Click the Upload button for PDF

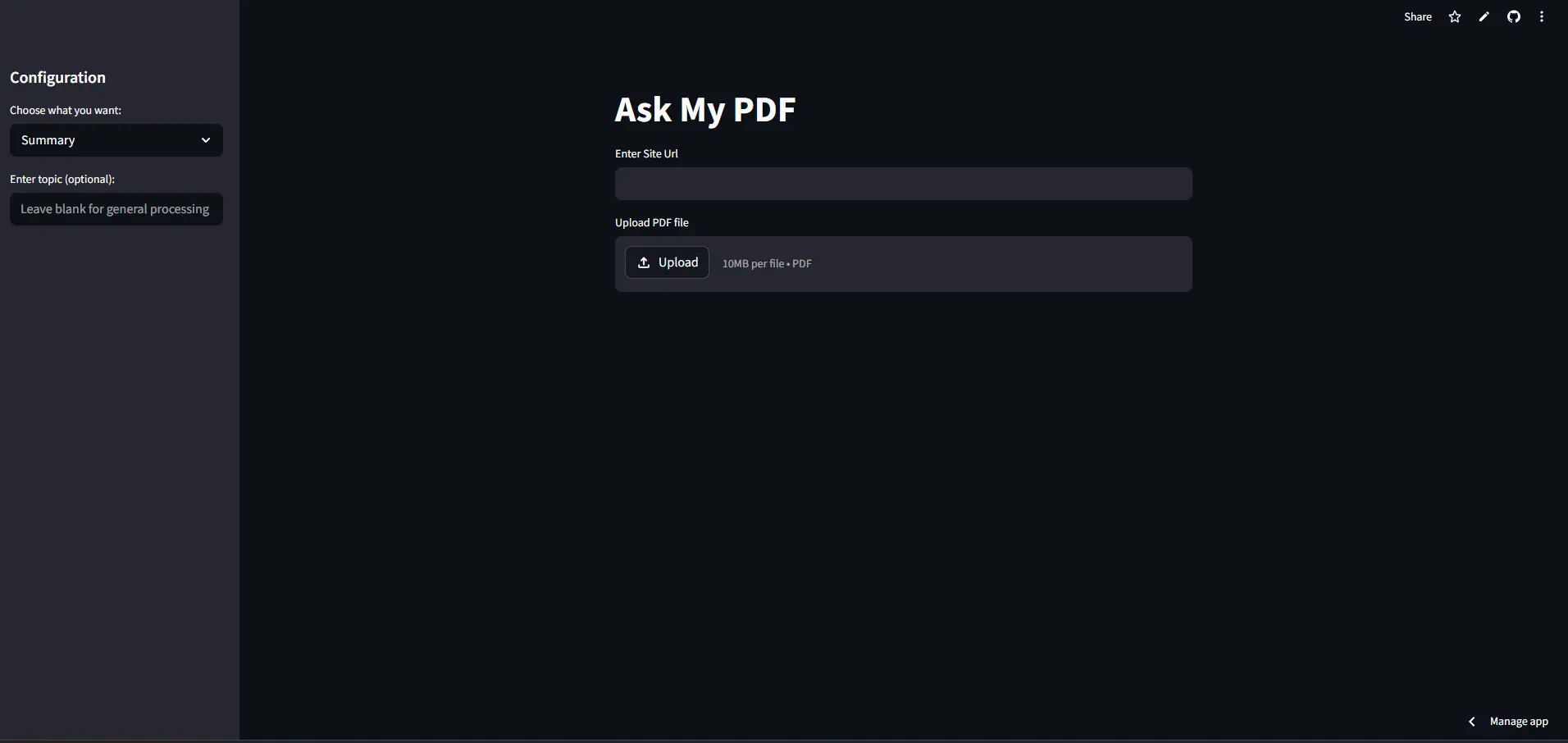click(x=668, y=262)
